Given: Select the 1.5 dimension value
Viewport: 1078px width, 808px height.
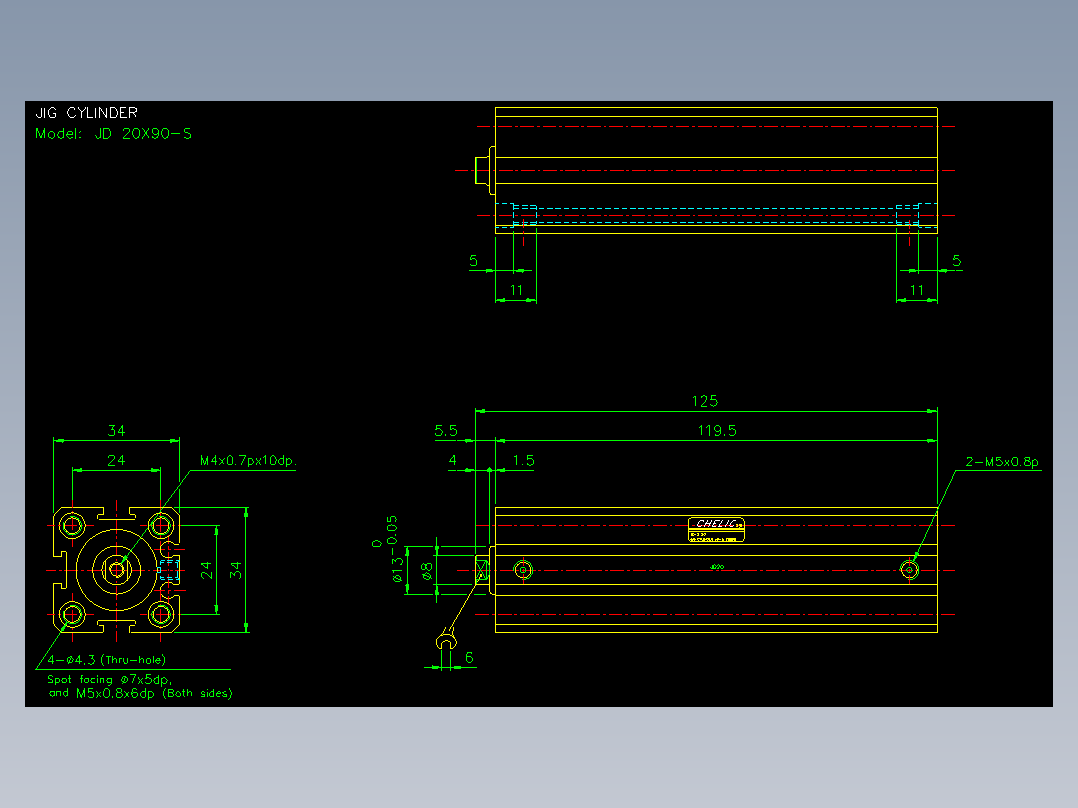Looking at the screenshot, I should [523, 461].
